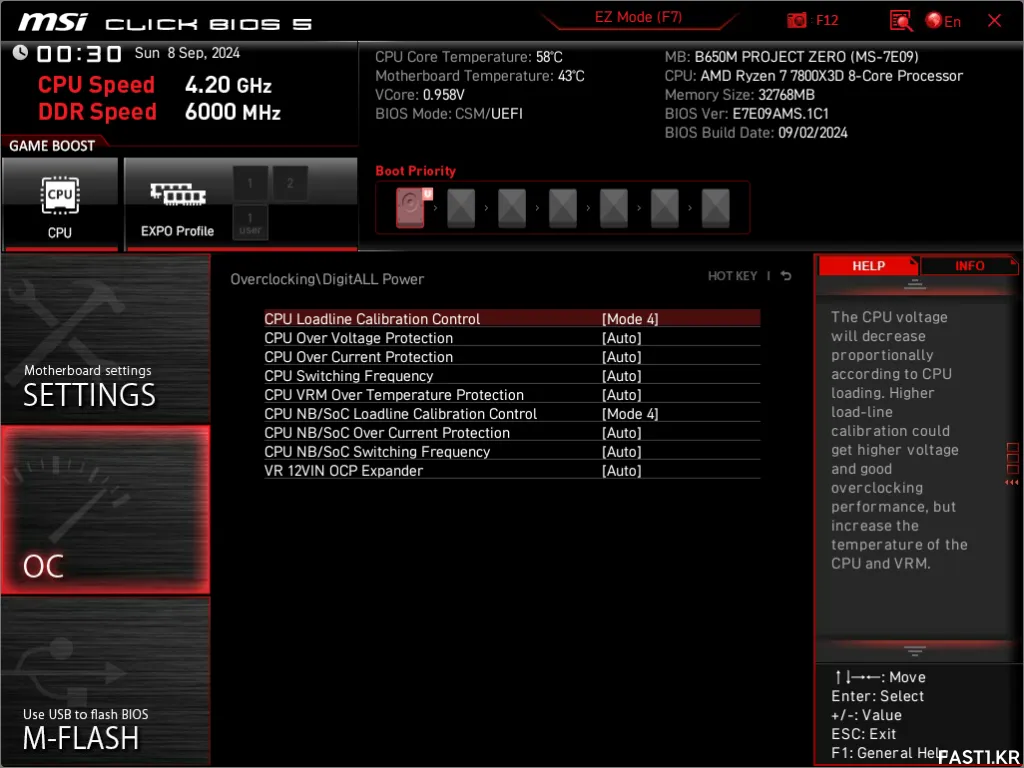Screen dimensions: 1024x768
Task: Open the BIOS search magnifier icon
Action: pos(901,21)
